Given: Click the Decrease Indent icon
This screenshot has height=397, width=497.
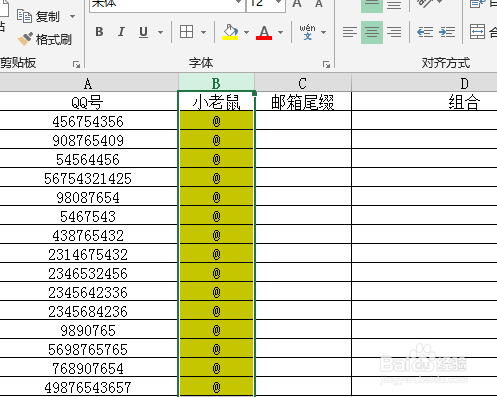Looking at the screenshot, I should click(425, 32).
